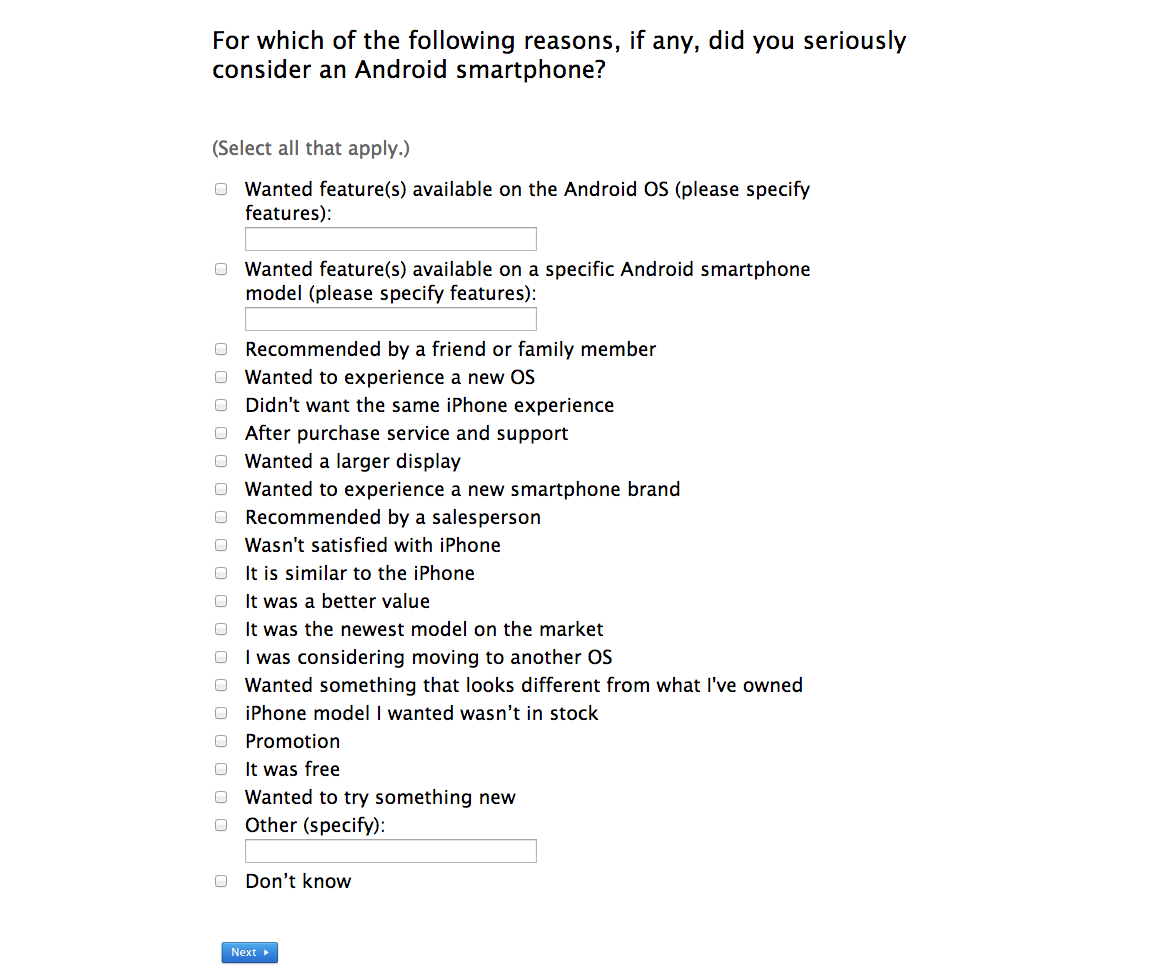Click the Android OS features text box
This screenshot has height=976, width=1168.
coord(390,238)
